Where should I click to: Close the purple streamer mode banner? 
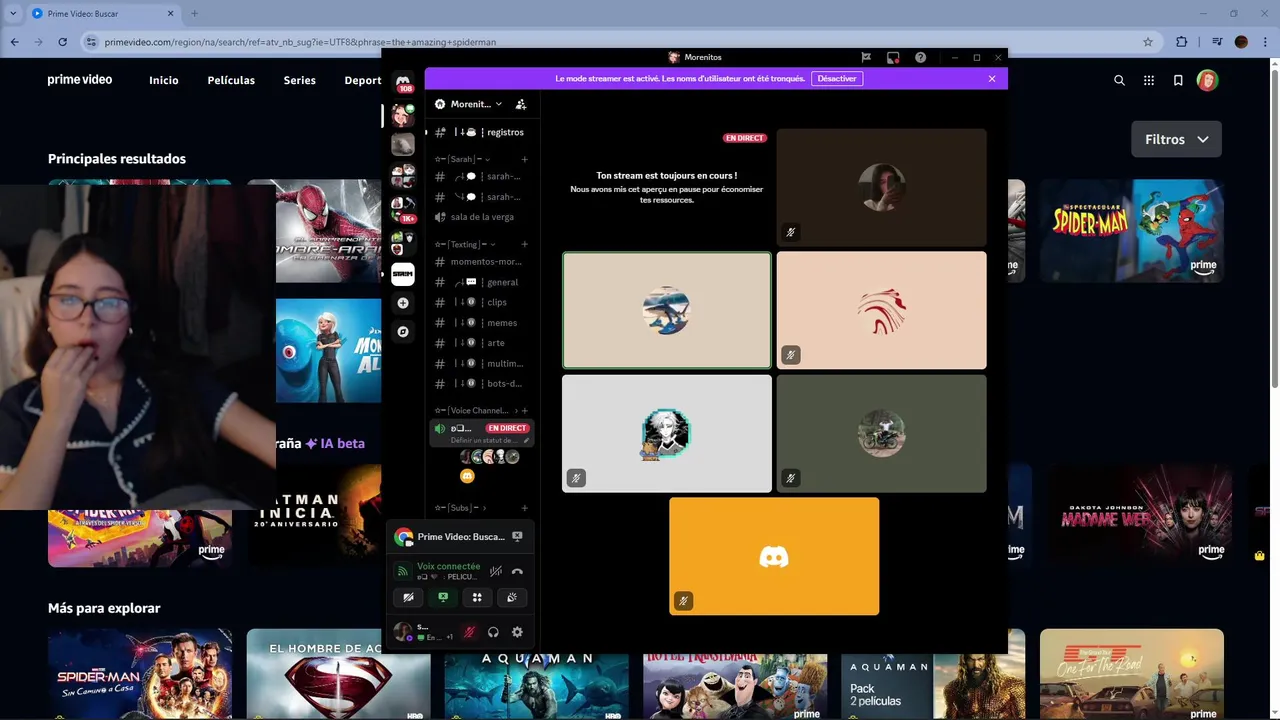(992, 79)
